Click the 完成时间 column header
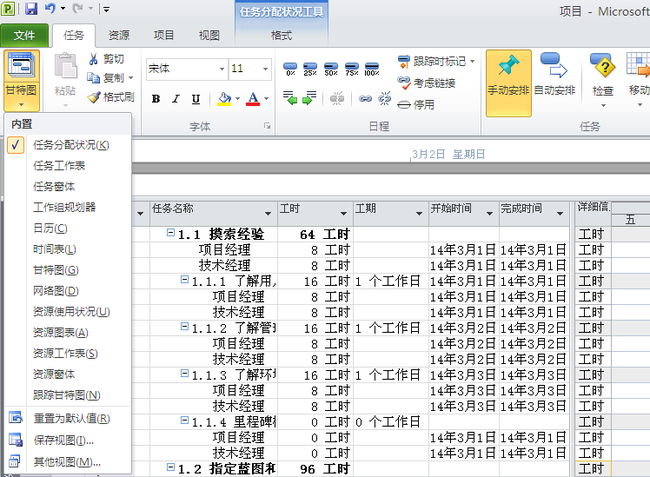Viewport: 650px width, 477px height. pyautogui.click(x=534, y=213)
